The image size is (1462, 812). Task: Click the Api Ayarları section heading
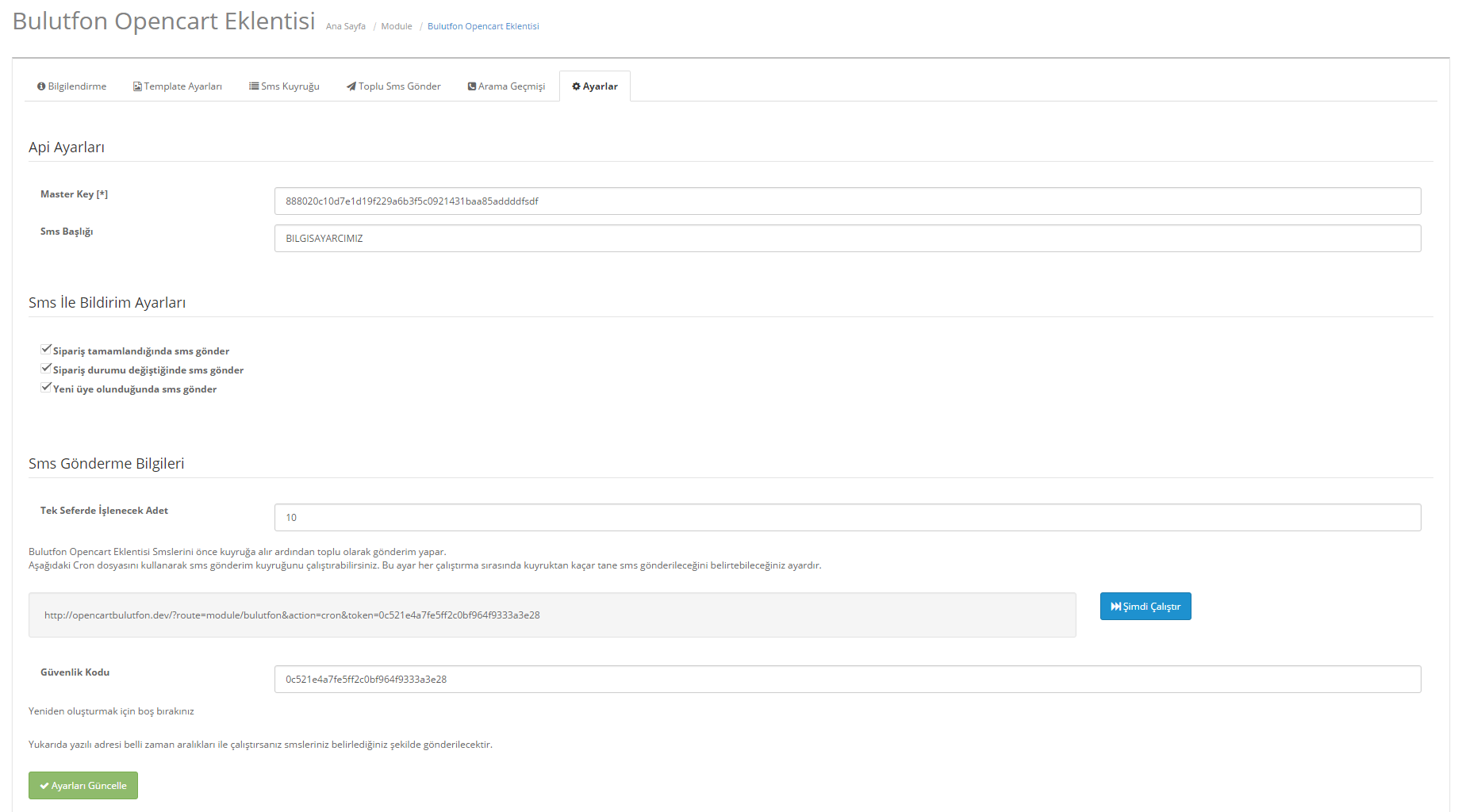(x=67, y=147)
